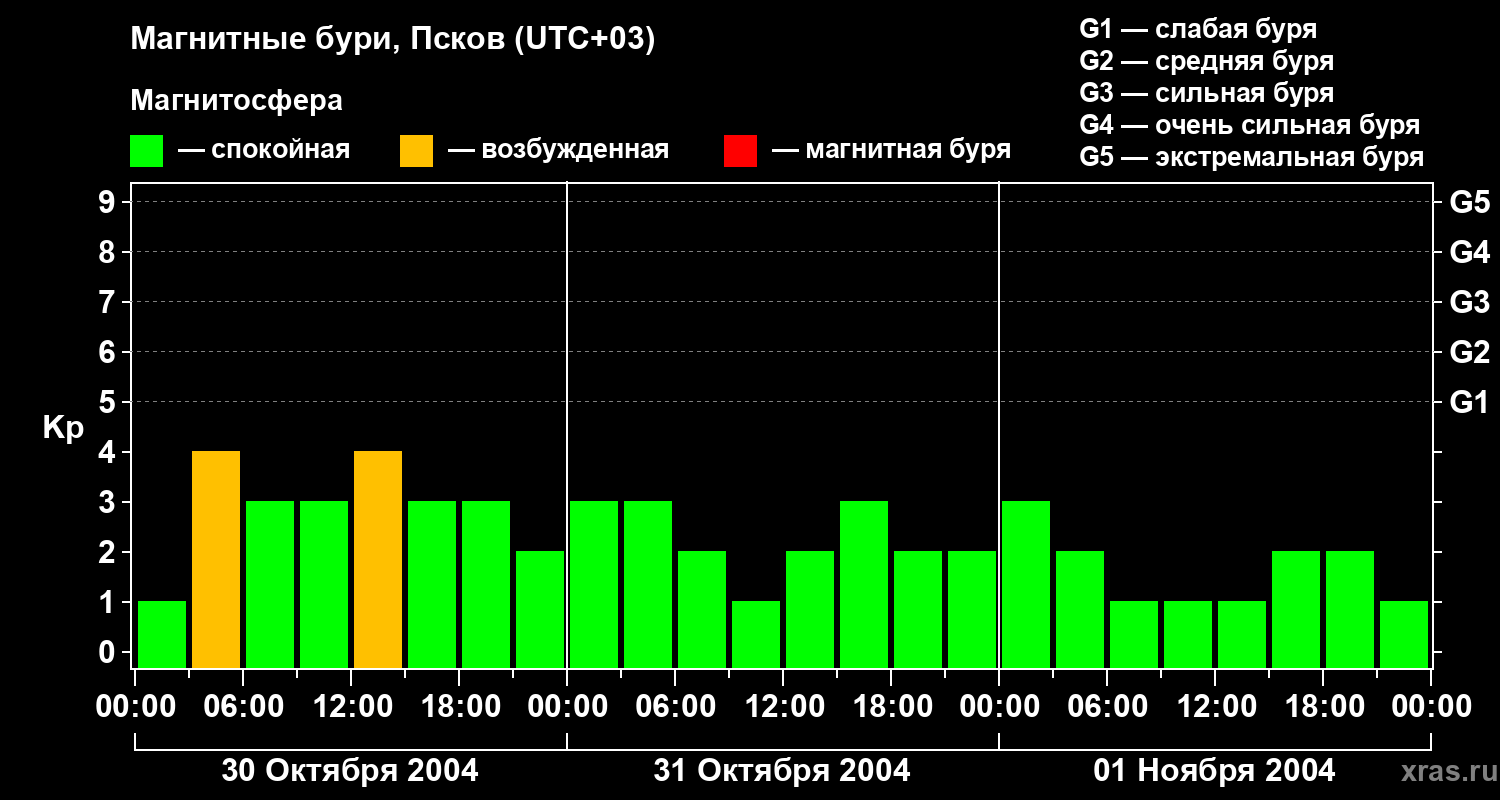1500x800 pixels.
Task: Click the first green Kp 1 bar of 30 October
Action: [162, 634]
